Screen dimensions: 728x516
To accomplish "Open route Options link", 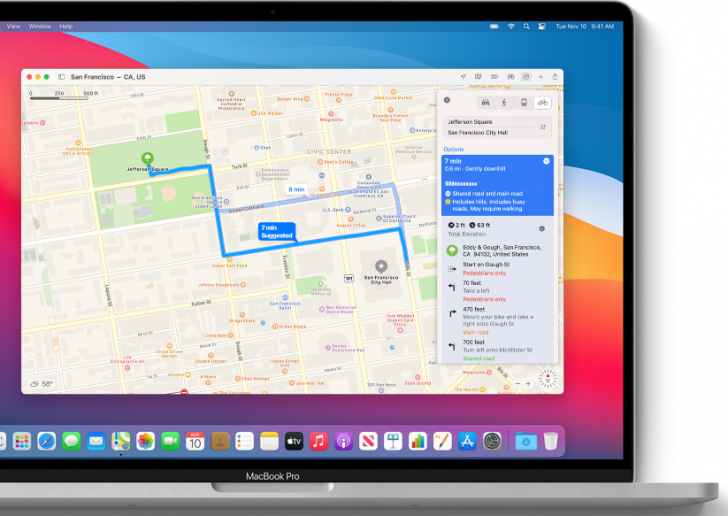I will tap(454, 150).
